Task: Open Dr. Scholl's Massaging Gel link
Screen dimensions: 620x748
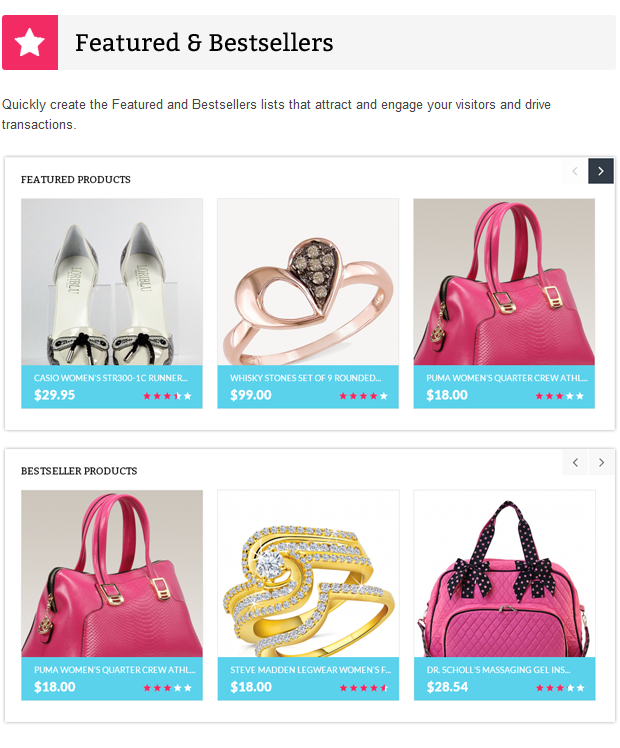Action: 498,670
